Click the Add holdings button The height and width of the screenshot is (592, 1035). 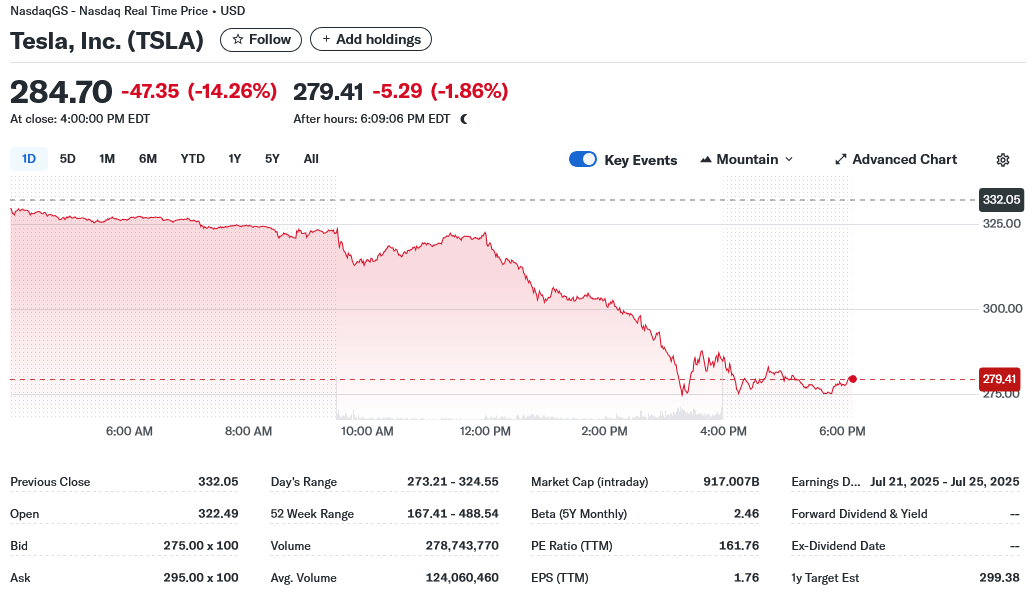click(x=371, y=40)
